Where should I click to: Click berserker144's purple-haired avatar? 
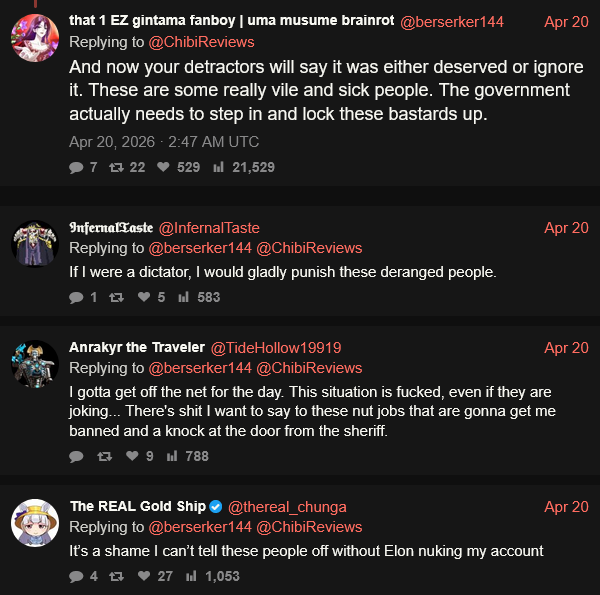35,38
